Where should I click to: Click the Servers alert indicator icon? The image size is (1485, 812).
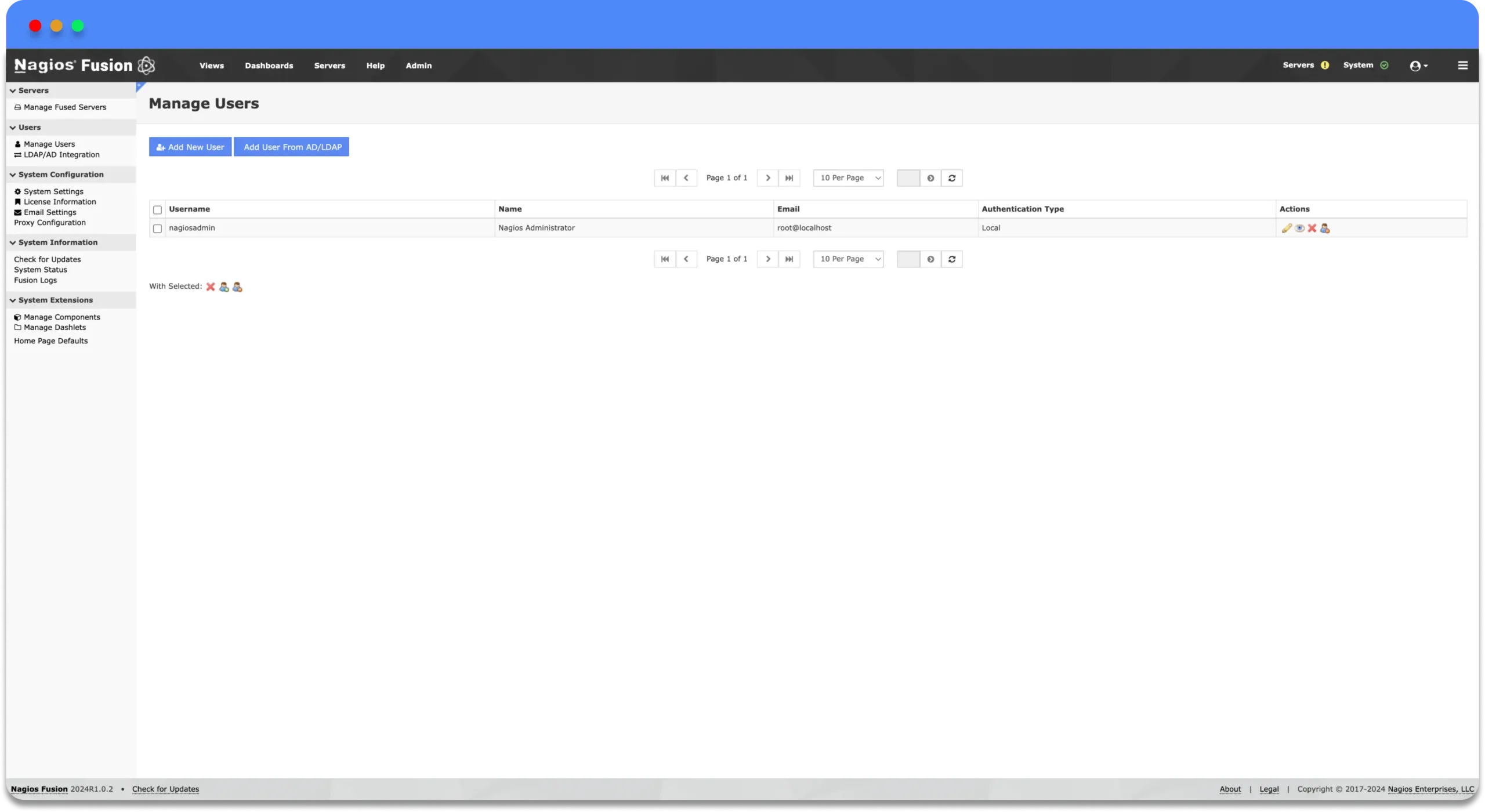[1325, 65]
